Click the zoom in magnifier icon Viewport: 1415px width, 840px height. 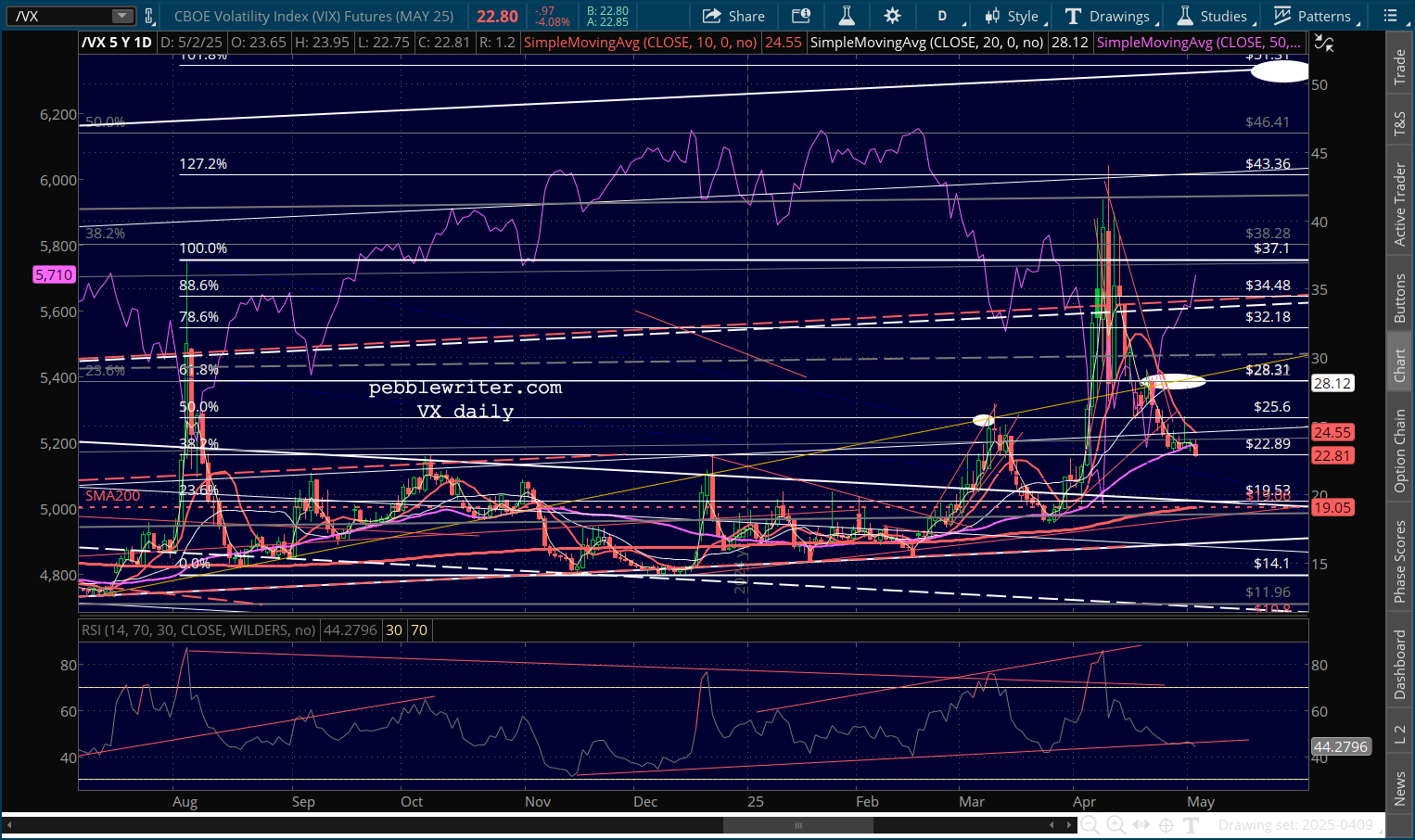point(1116,825)
